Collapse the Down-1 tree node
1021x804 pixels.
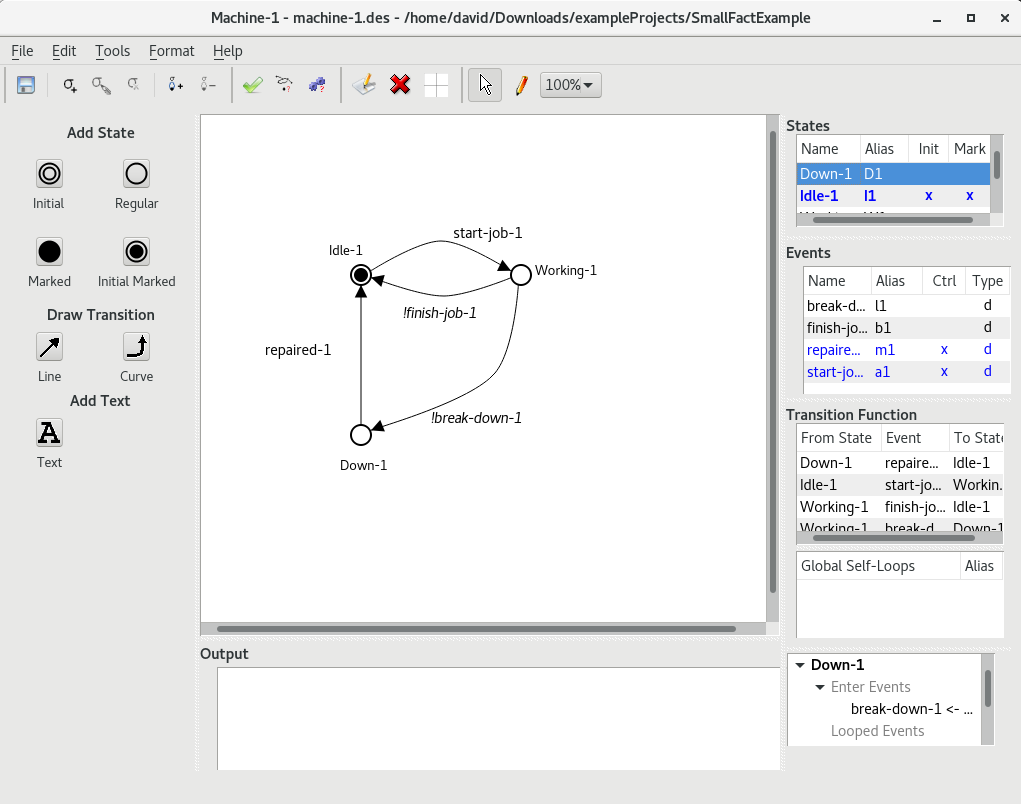pyautogui.click(x=799, y=665)
